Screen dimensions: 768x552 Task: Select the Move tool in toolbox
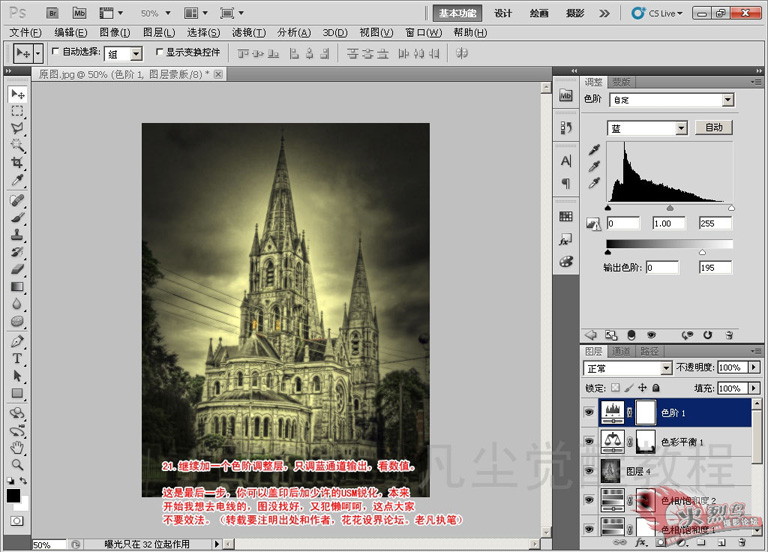coord(18,94)
